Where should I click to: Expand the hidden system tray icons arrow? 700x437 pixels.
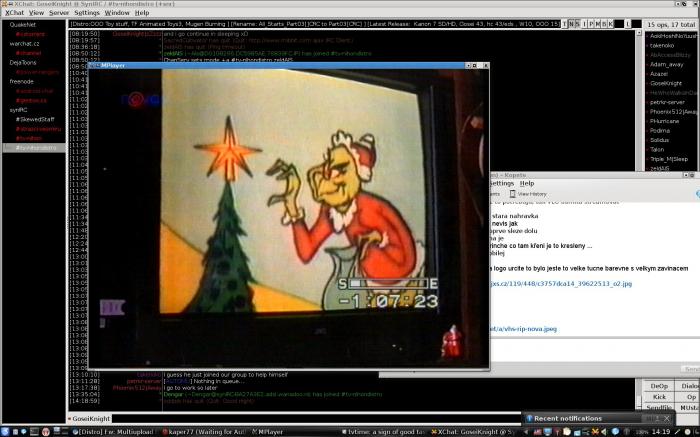[x=526, y=432]
